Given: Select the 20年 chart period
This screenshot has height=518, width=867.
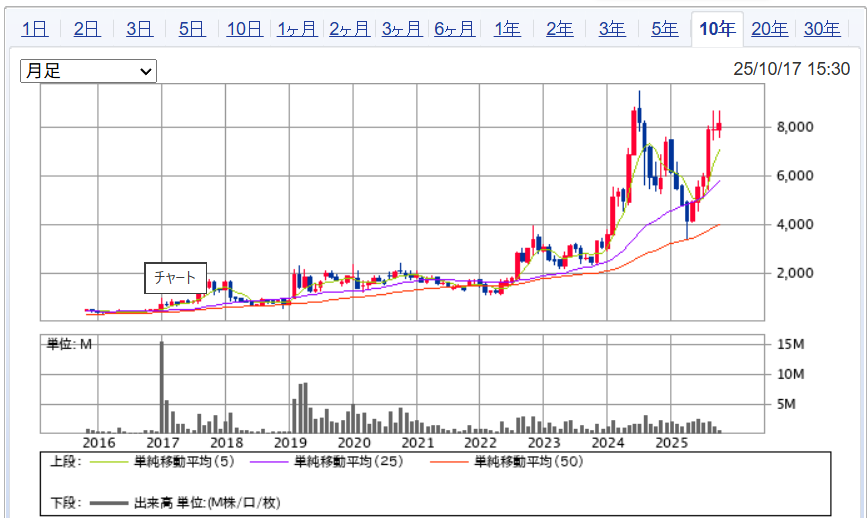Looking at the screenshot, I should (769, 29).
